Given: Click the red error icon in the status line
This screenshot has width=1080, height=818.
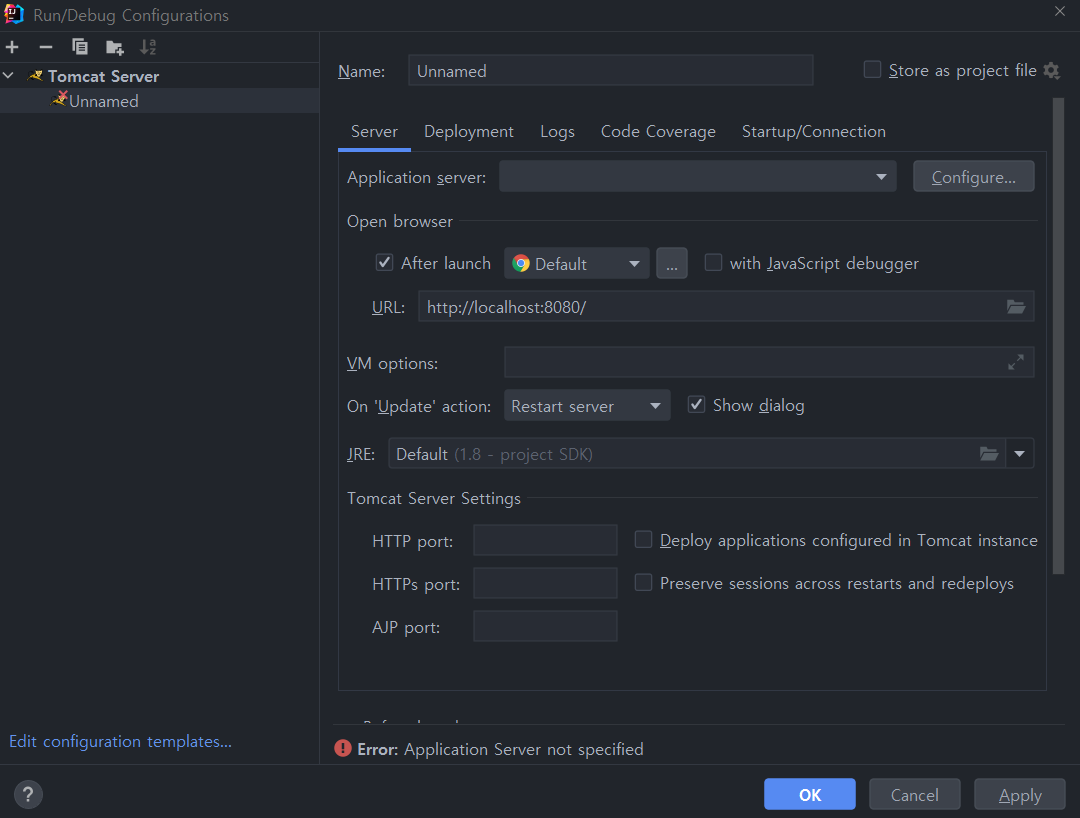Looking at the screenshot, I should coord(342,748).
